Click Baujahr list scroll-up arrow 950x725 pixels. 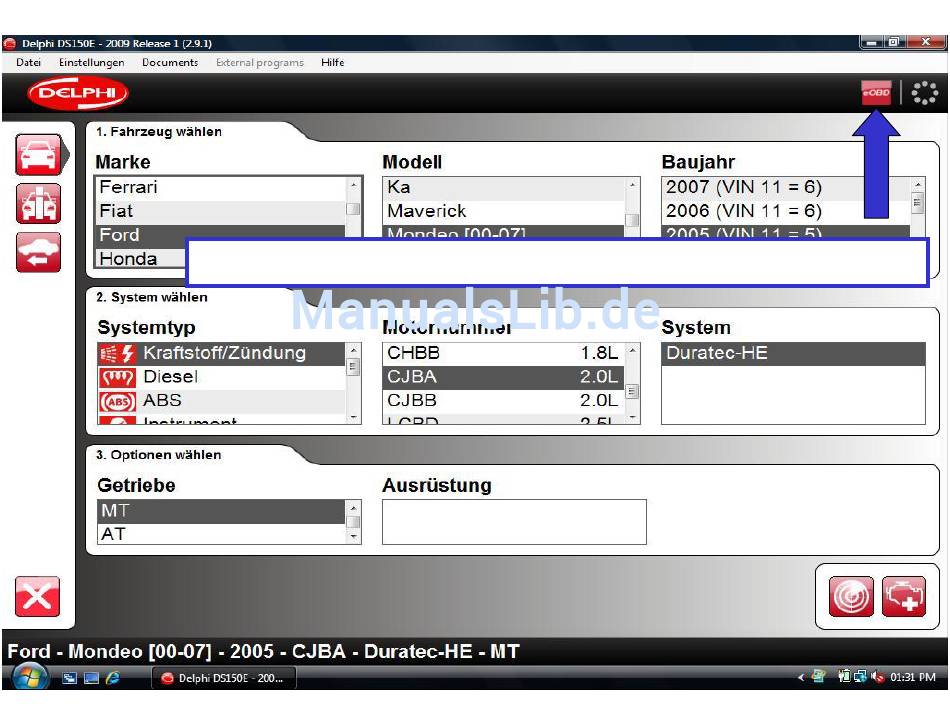(918, 184)
